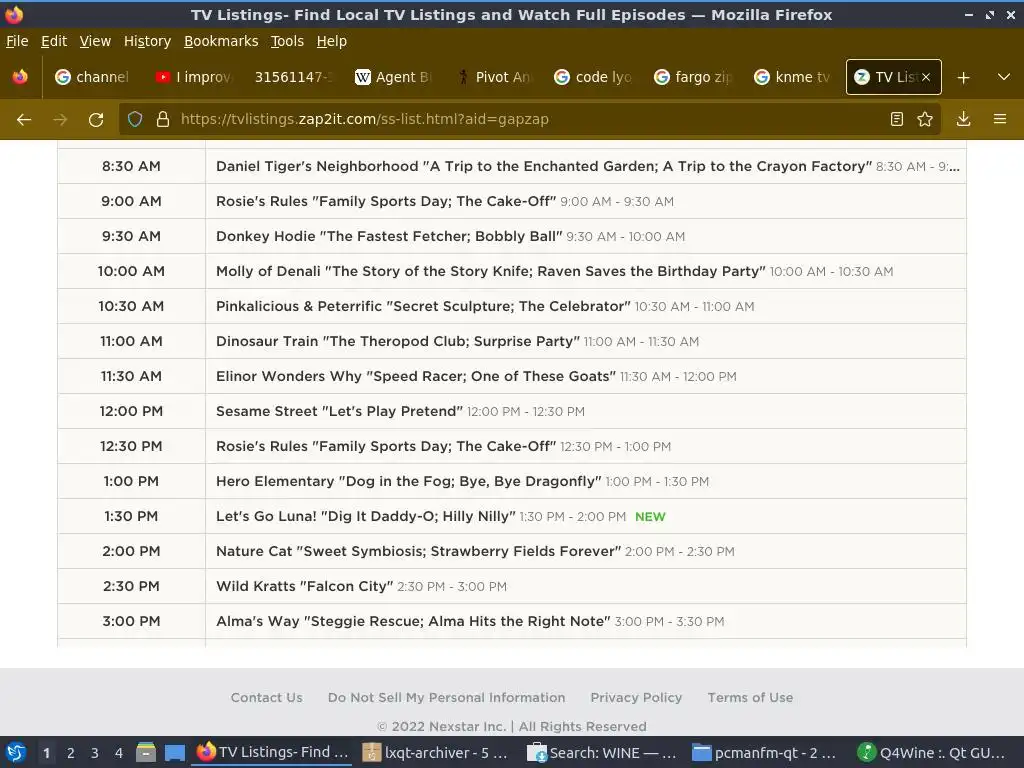The height and width of the screenshot is (768, 1024).
Task: Open the Edit menu
Action: [54, 41]
